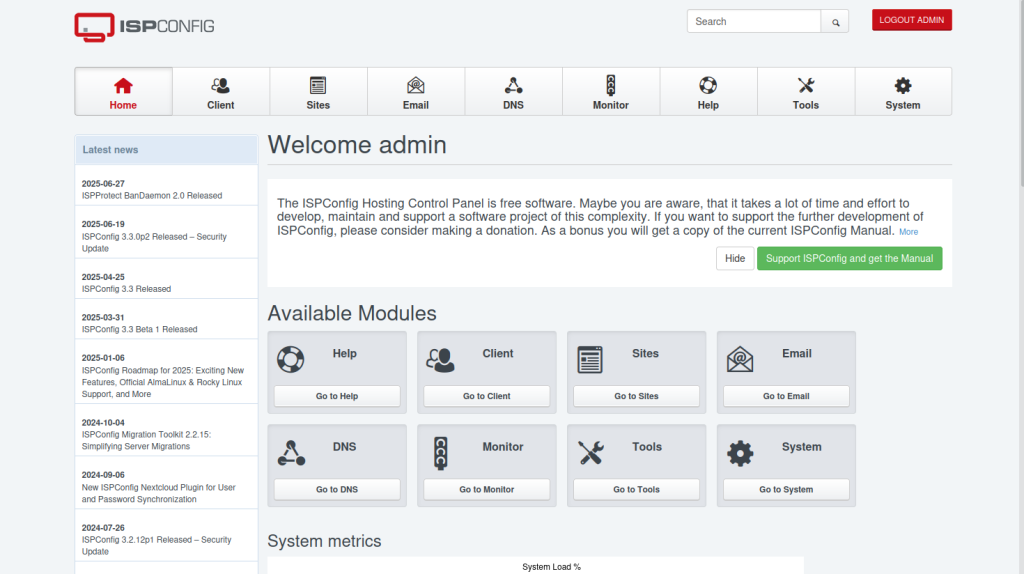Click the envelope icon in Email module
Screen dimensions: 1024x574
pyautogui.click(x=740, y=359)
